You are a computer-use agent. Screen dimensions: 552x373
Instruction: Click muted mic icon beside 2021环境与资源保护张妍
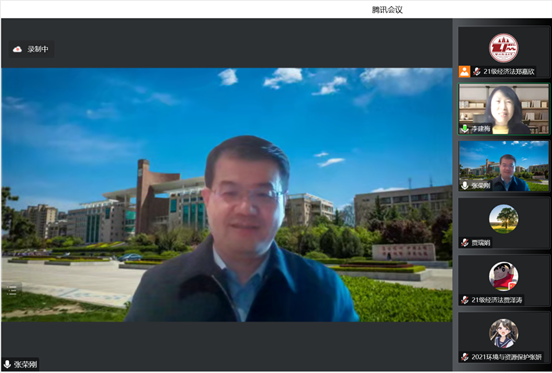[x=465, y=357]
